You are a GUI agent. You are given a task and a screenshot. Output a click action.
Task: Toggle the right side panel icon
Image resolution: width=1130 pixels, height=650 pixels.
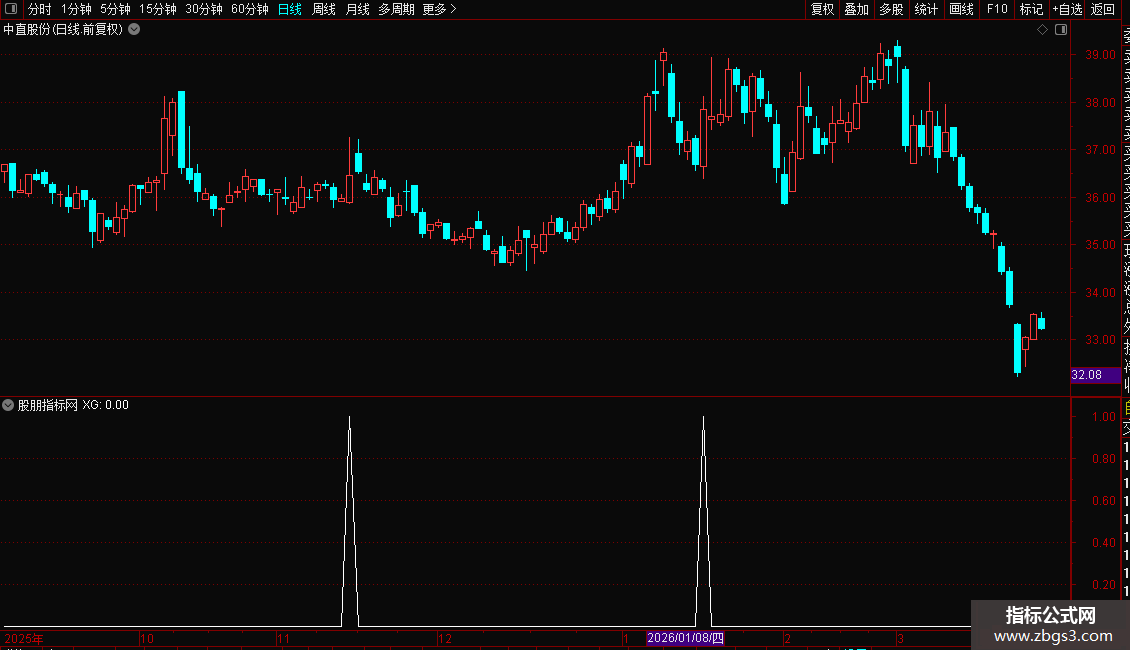(1061, 30)
